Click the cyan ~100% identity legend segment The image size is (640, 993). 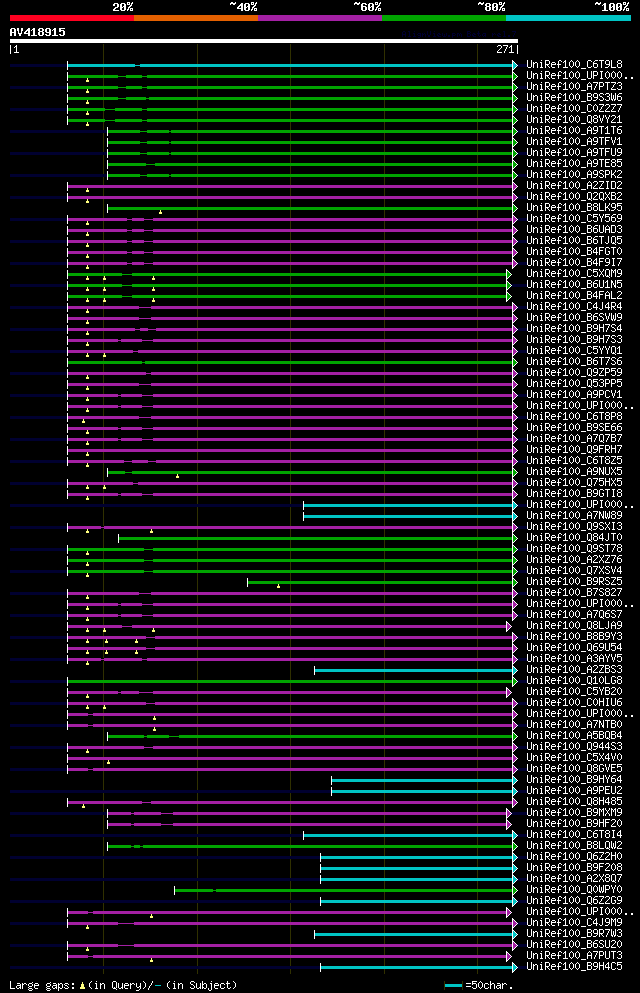pyautogui.click(x=568, y=18)
